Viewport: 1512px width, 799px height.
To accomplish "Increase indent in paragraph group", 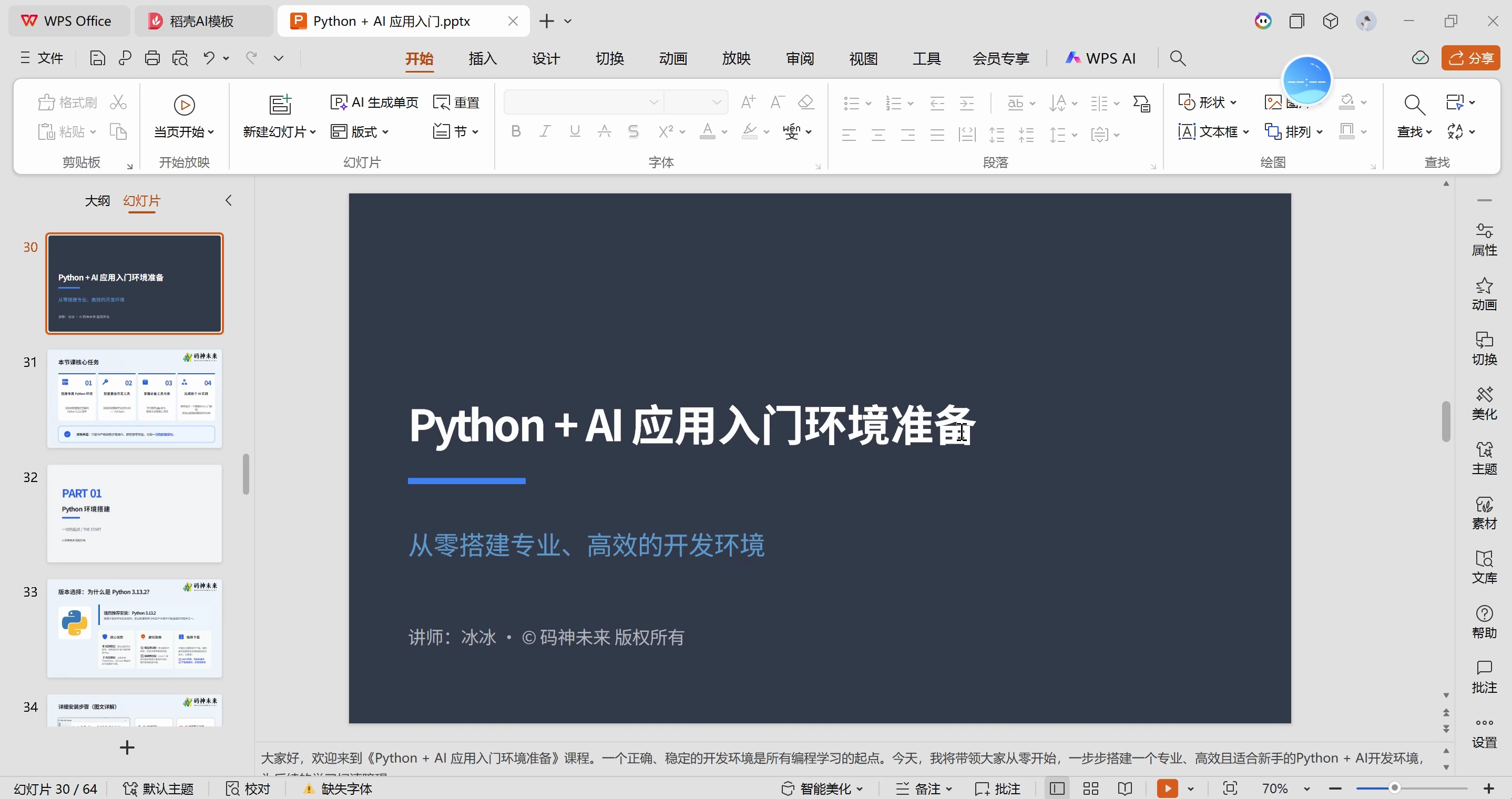I will pos(967,104).
